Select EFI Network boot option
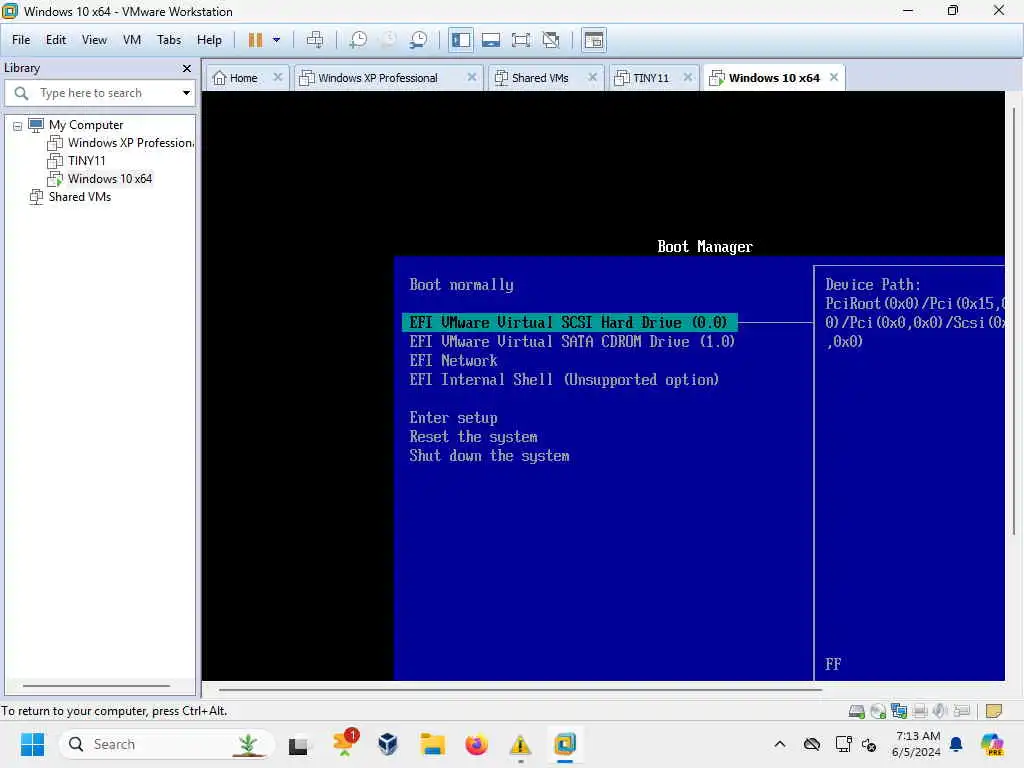 click(x=453, y=360)
